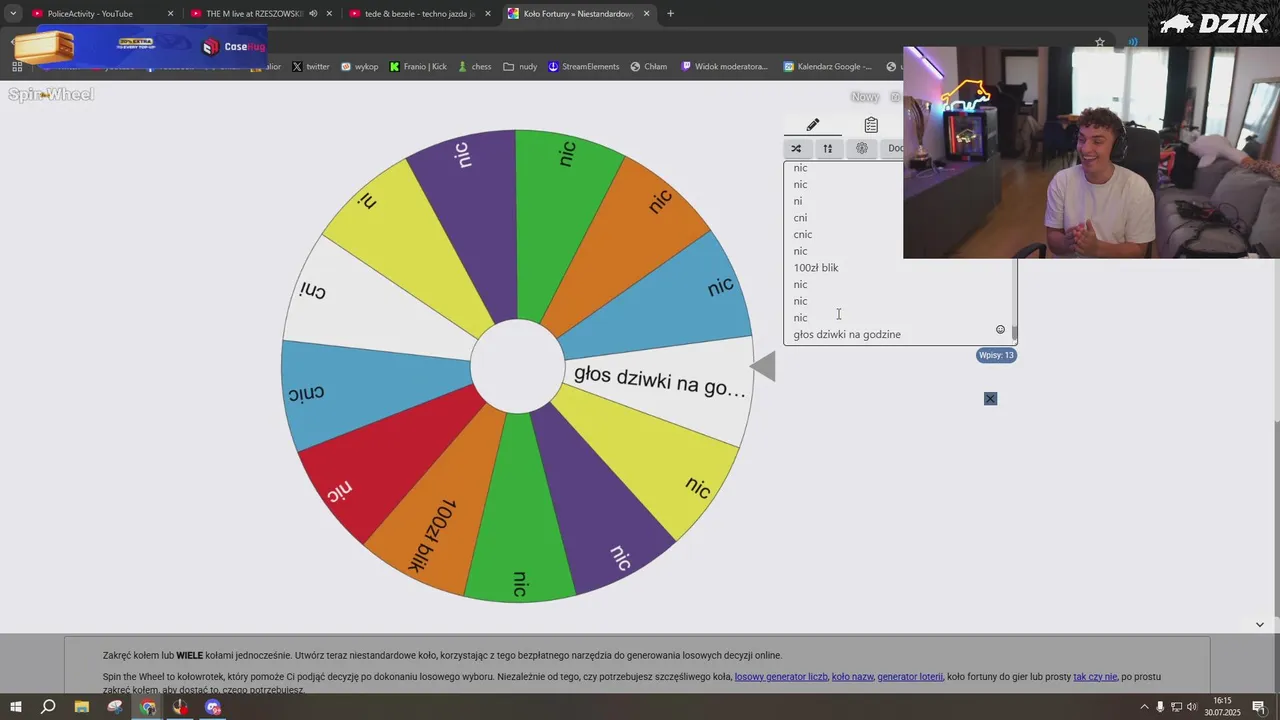Switch to 'tede & bezele - techno jazda' tab
Image resolution: width=1280 pixels, height=720 pixels.
pos(419,14)
